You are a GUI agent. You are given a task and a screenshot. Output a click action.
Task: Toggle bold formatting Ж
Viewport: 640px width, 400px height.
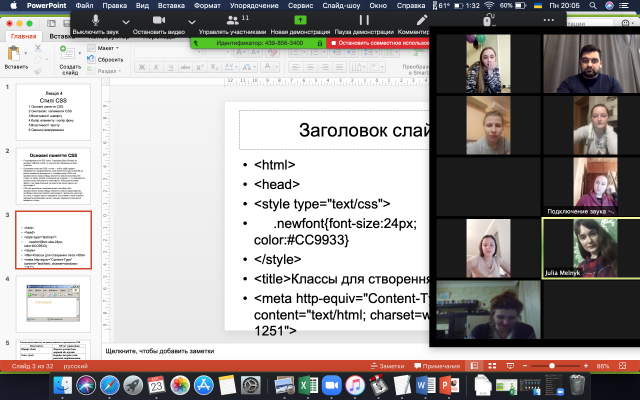coord(142,67)
